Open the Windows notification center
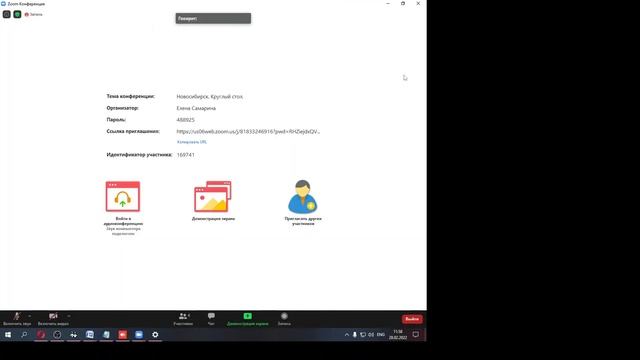 coord(416,335)
